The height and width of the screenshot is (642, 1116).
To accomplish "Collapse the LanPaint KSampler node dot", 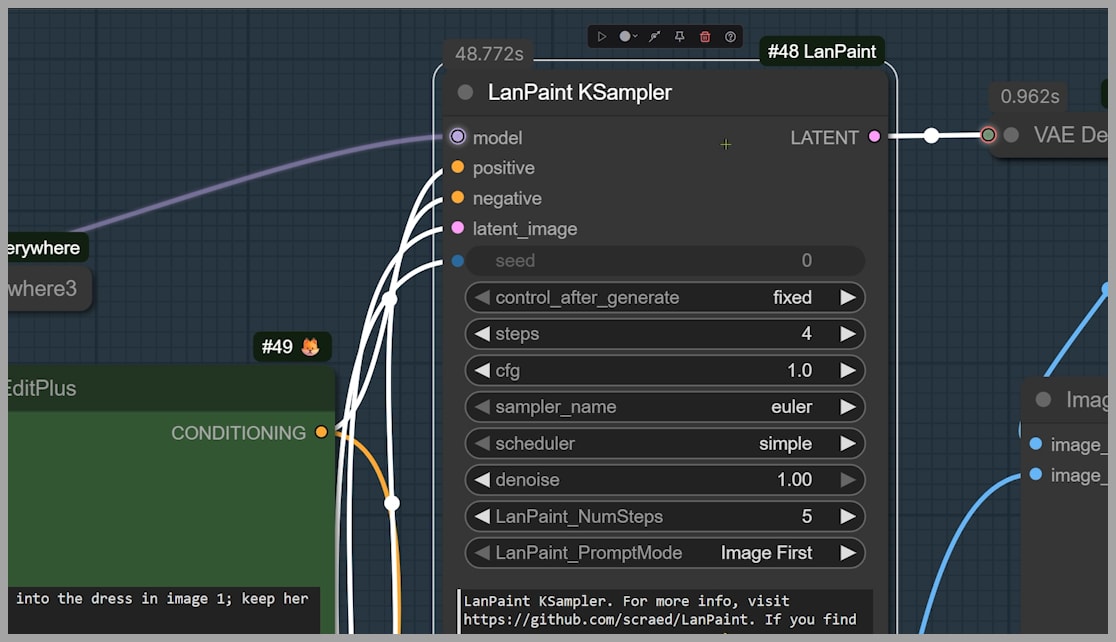I will (465, 93).
